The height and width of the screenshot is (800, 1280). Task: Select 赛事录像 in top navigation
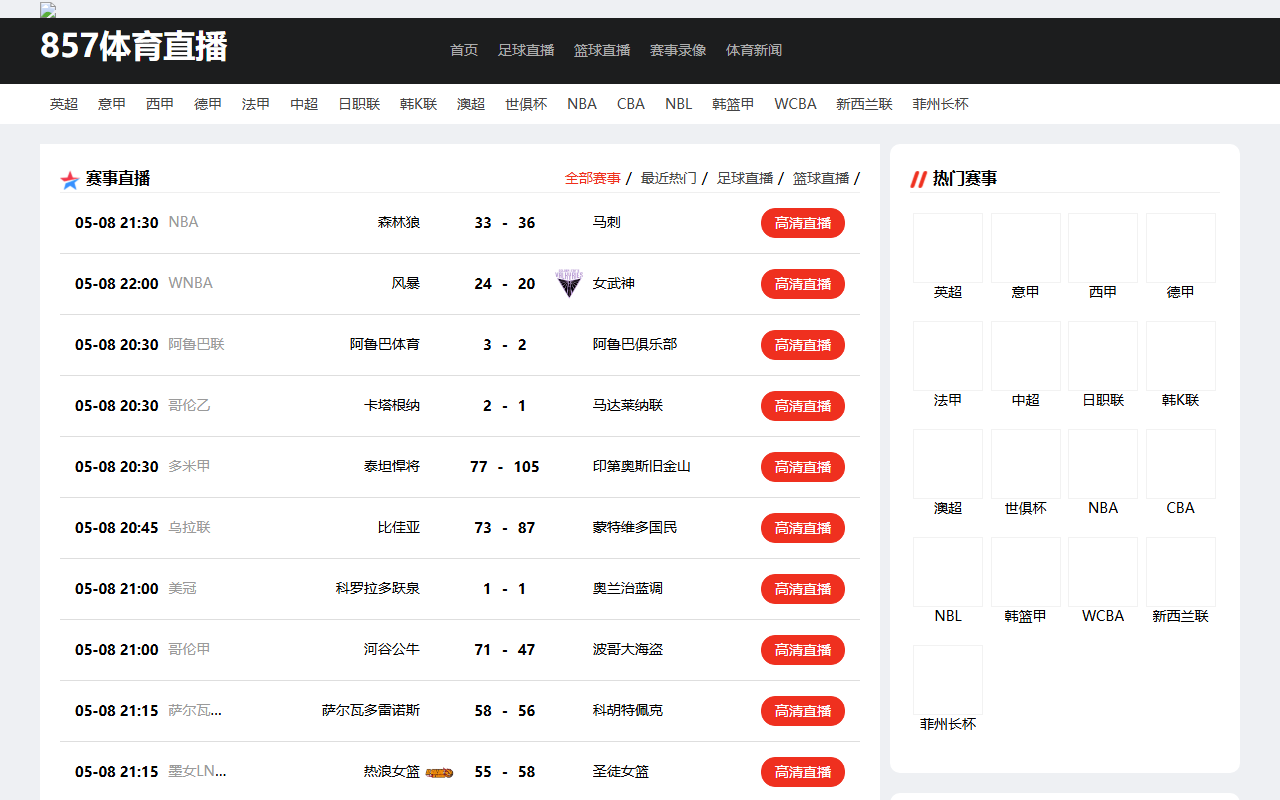coord(678,50)
